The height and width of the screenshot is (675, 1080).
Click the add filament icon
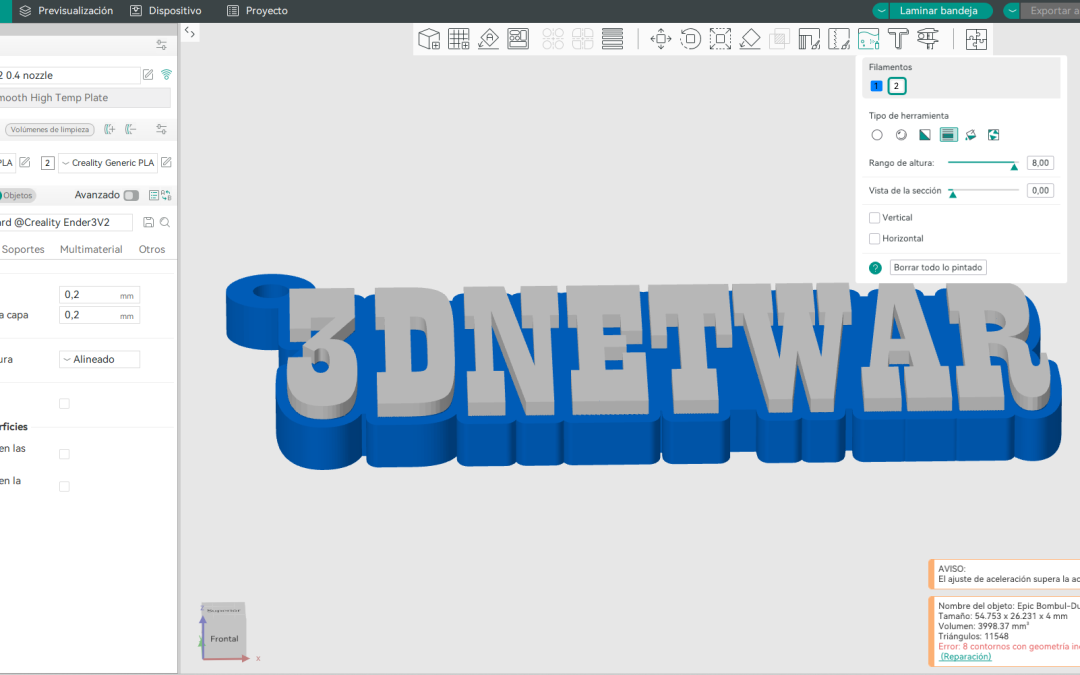point(110,129)
